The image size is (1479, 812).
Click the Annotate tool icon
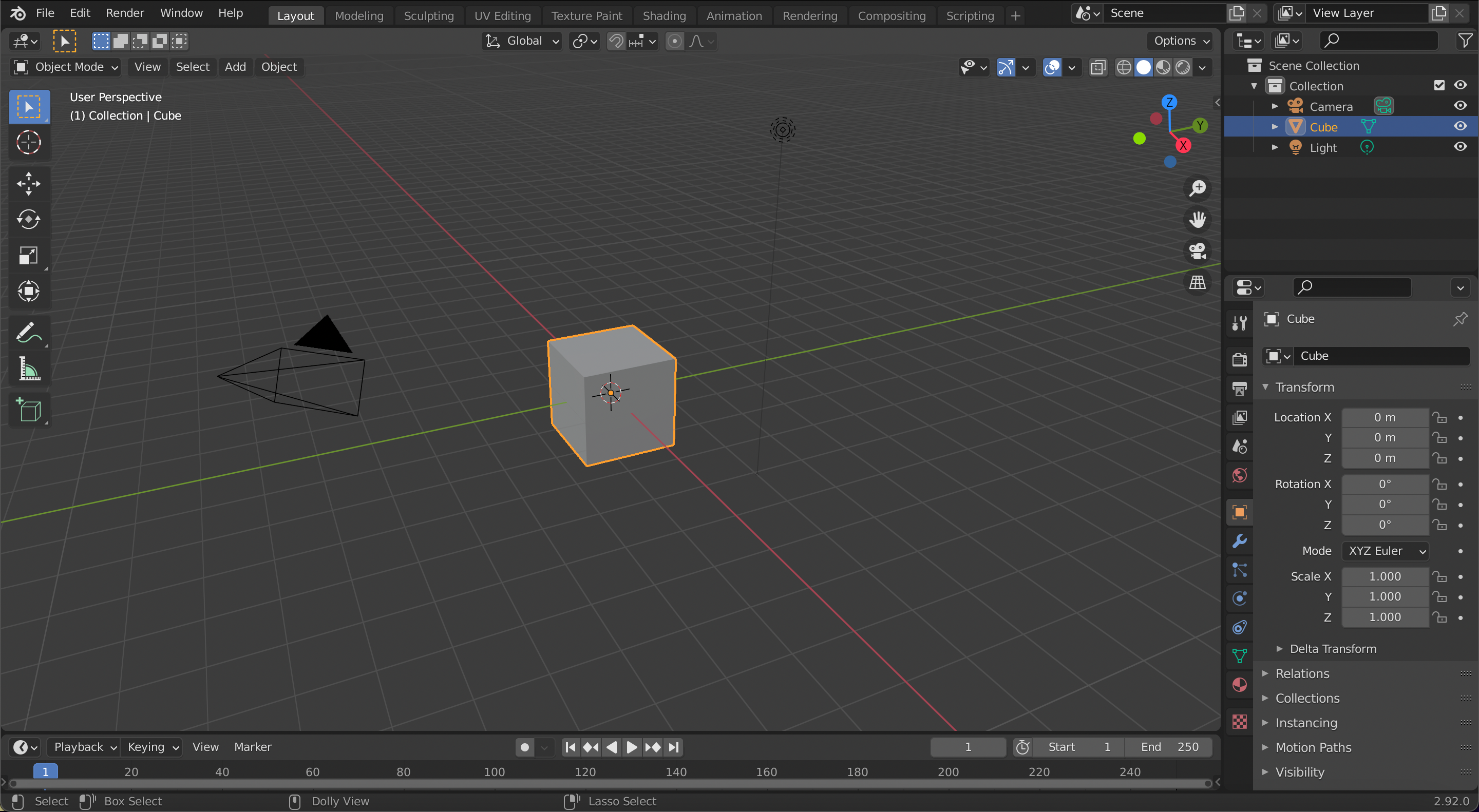pyautogui.click(x=27, y=331)
